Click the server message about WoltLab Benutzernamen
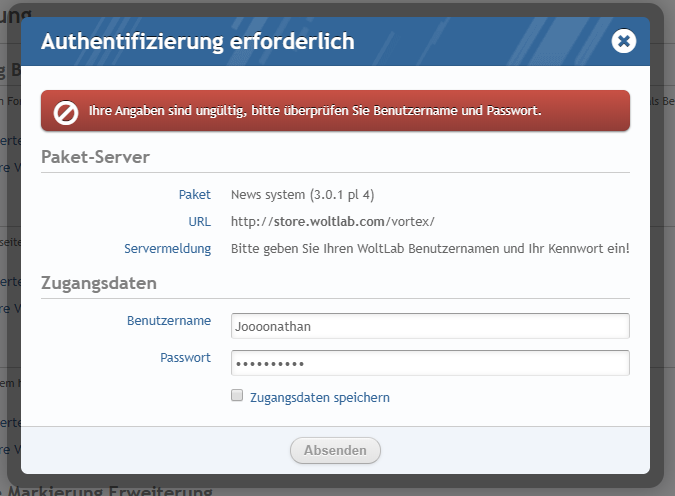Viewport: 675px width, 496px height. (x=430, y=248)
